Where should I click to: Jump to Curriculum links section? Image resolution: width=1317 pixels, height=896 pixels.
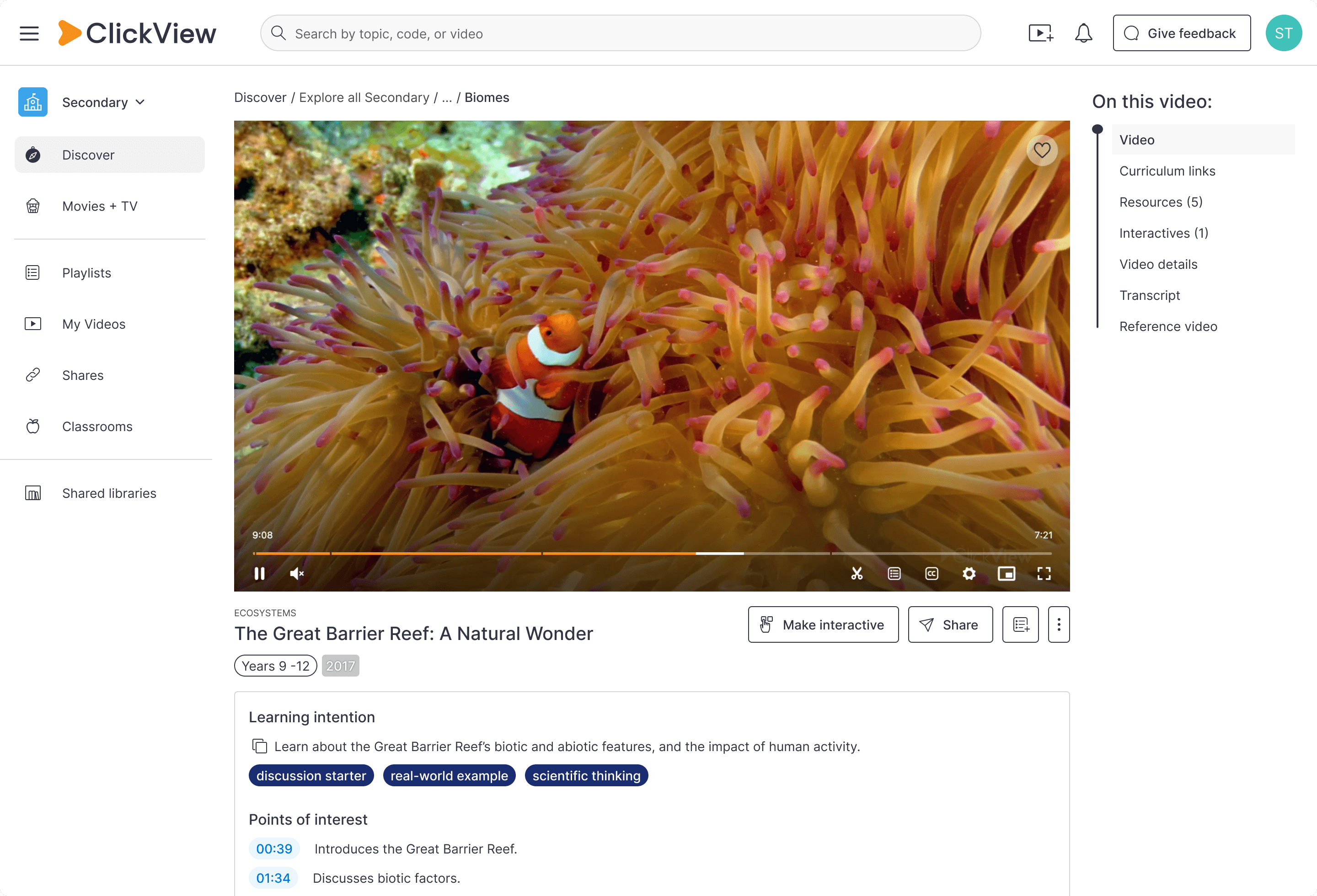1167,171
